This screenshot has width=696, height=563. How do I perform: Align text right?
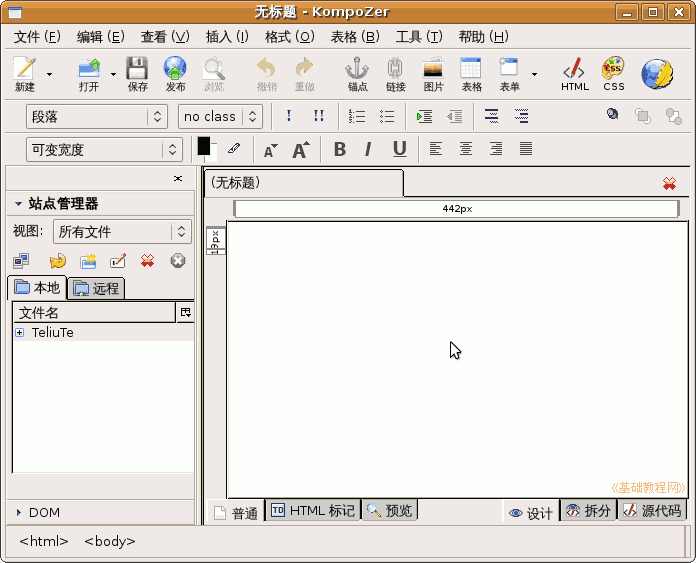(496, 149)
